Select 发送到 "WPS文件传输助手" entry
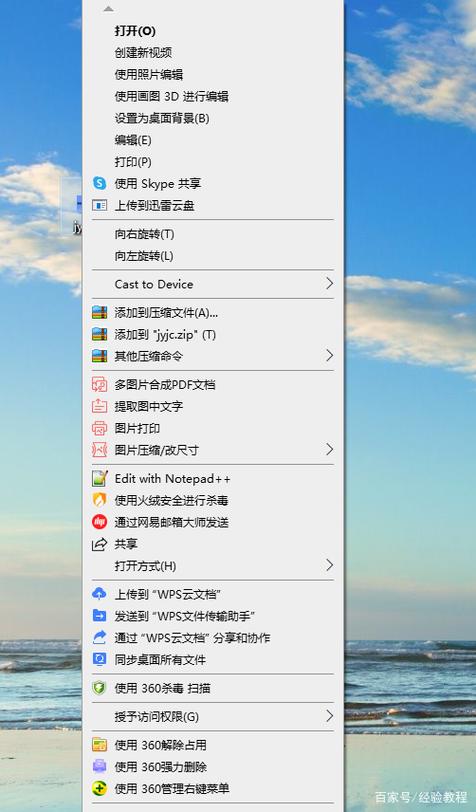The image size is (476, 812). coord(185,616)
